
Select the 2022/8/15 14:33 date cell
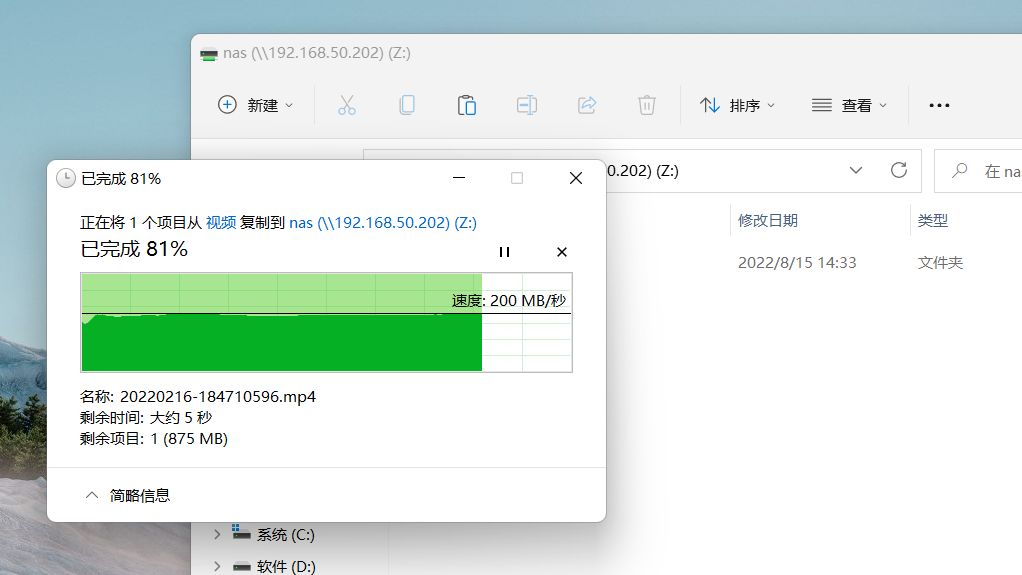(797, 263)
